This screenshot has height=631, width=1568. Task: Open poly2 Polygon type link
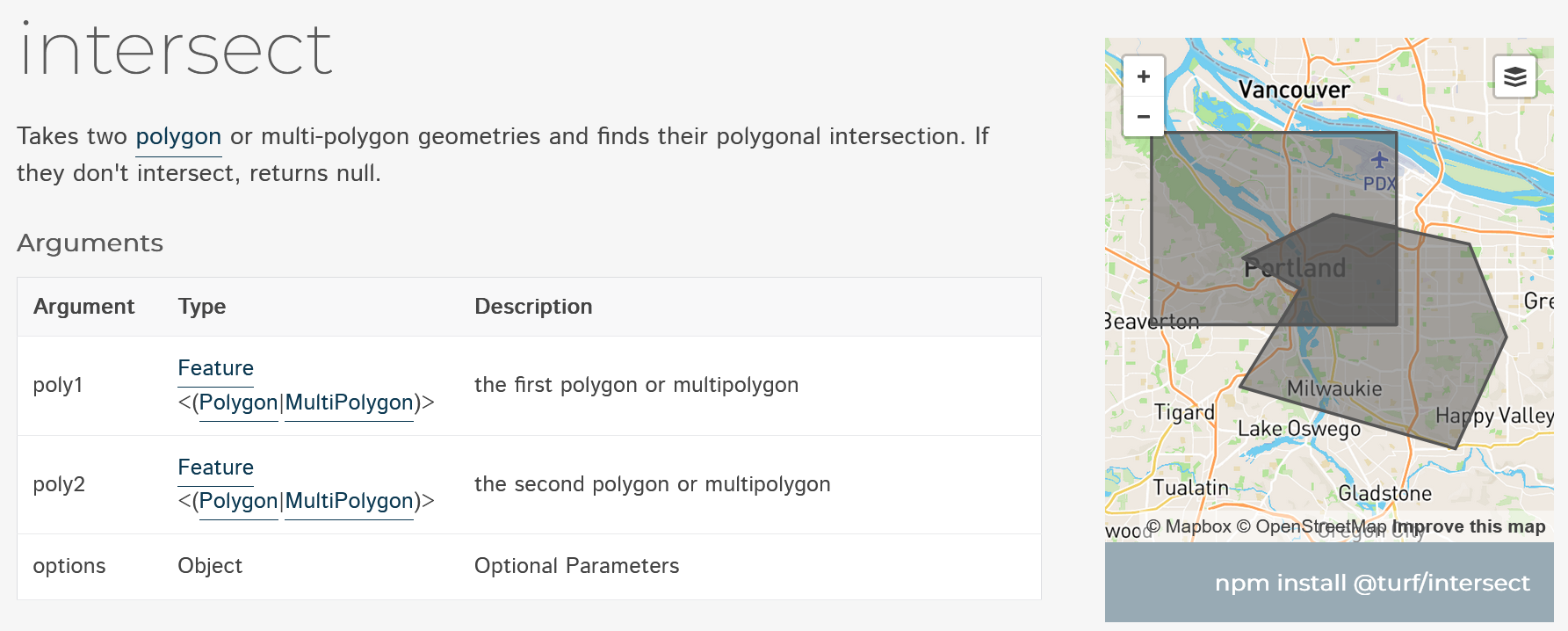click(239, 501)
